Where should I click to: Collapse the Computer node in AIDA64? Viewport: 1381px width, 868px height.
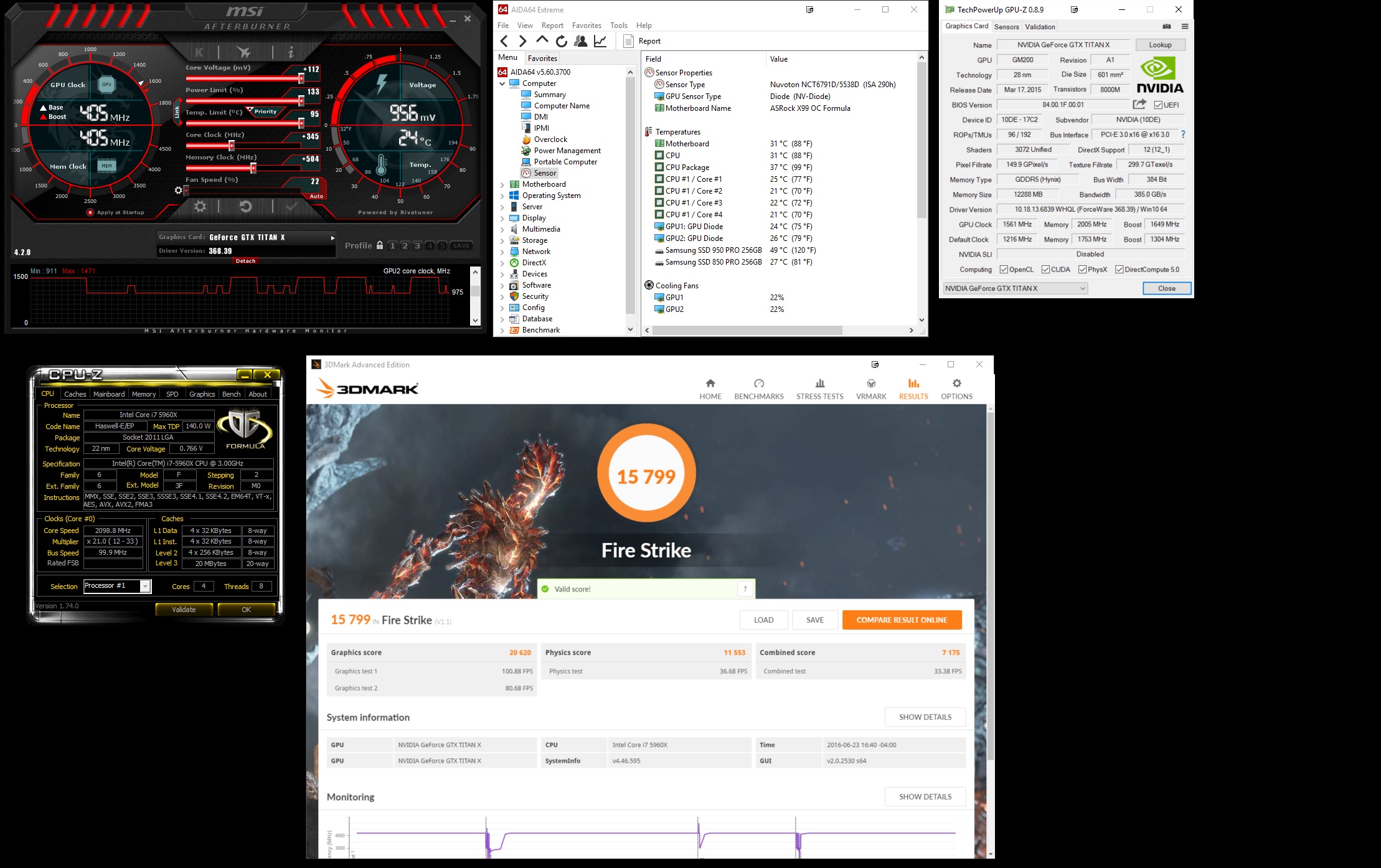502,83
